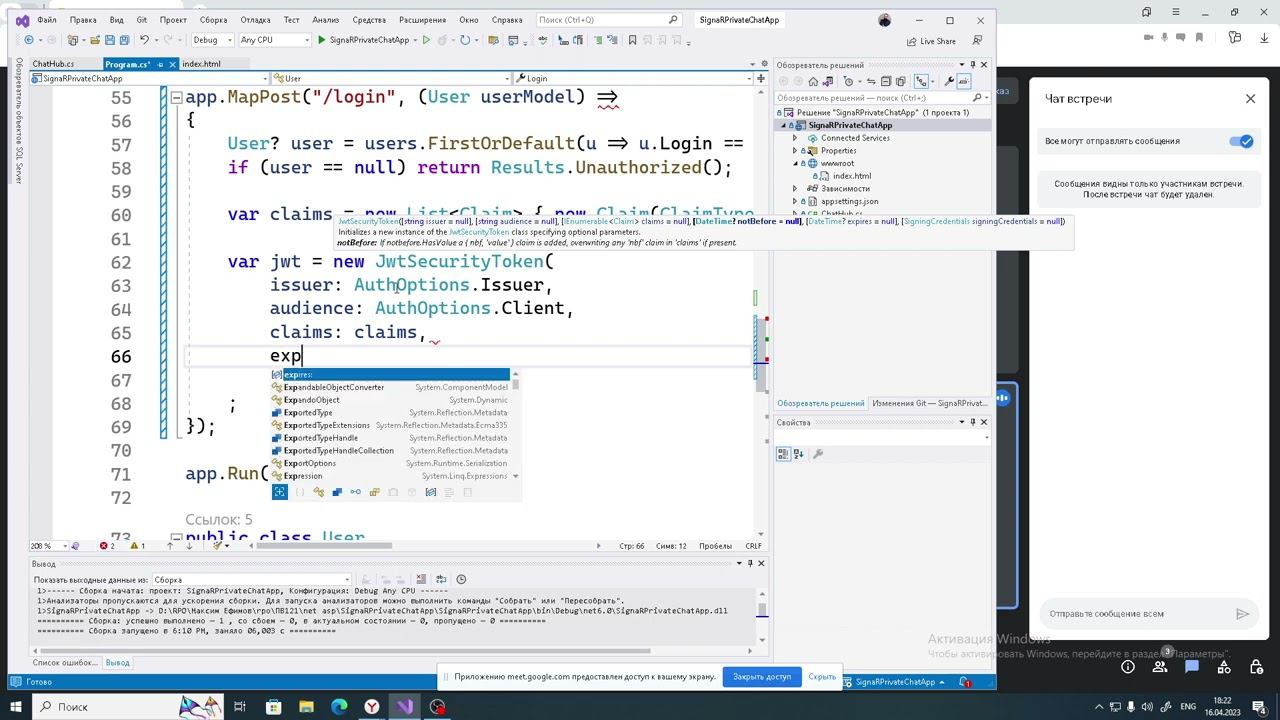The height and width of the screenshot is (720, 1280).
Task: Show categorized view in Properties panel
Action: (x=784, y=454)
